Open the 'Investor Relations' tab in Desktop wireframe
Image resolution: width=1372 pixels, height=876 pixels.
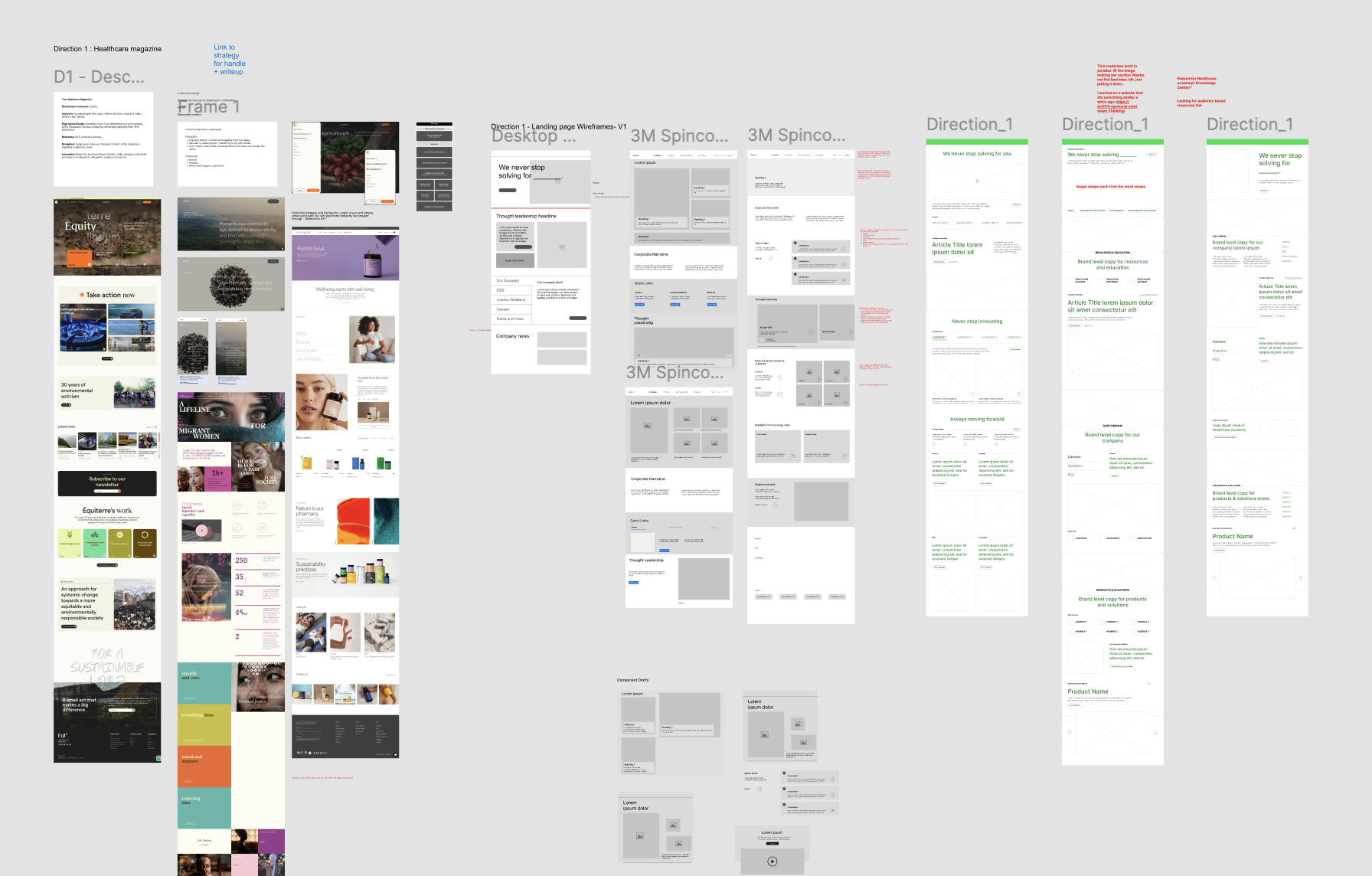(x=511, y=299)
